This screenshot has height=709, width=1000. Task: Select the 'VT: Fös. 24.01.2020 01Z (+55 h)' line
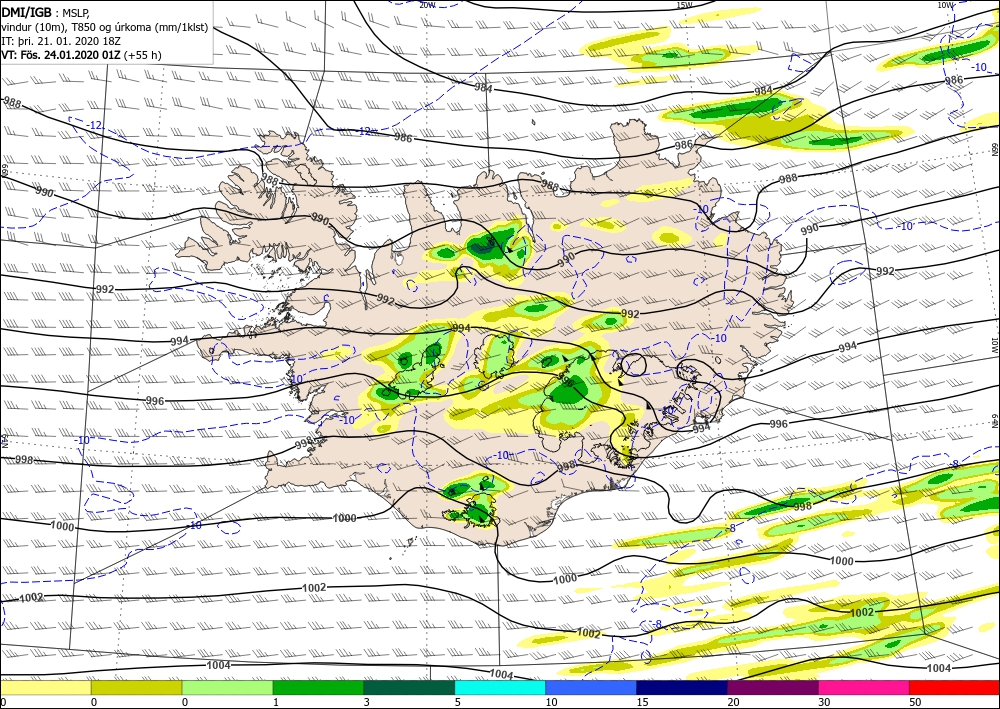point(82,55)
